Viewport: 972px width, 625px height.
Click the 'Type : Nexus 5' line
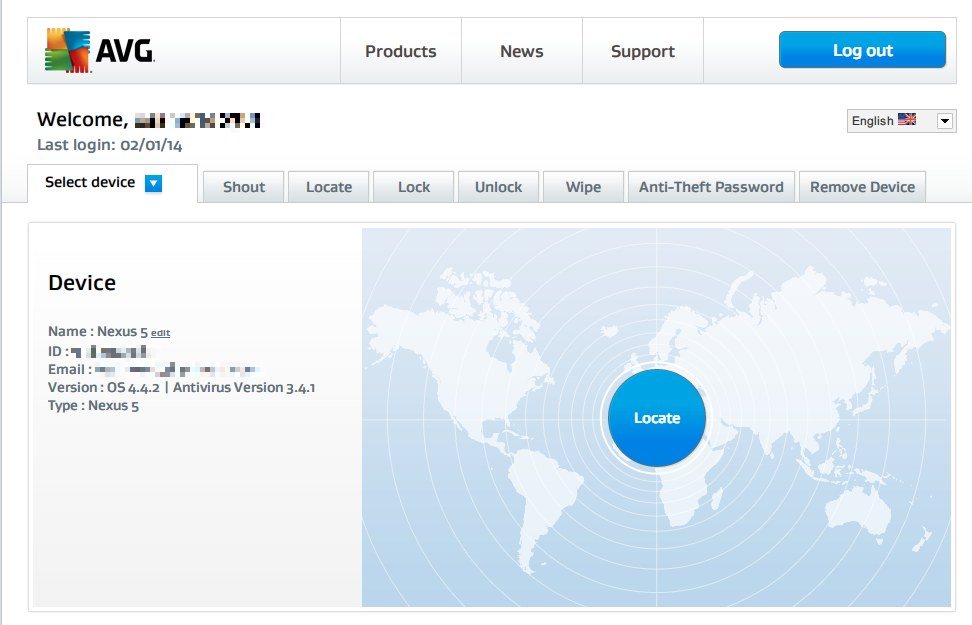coord(94,406)
